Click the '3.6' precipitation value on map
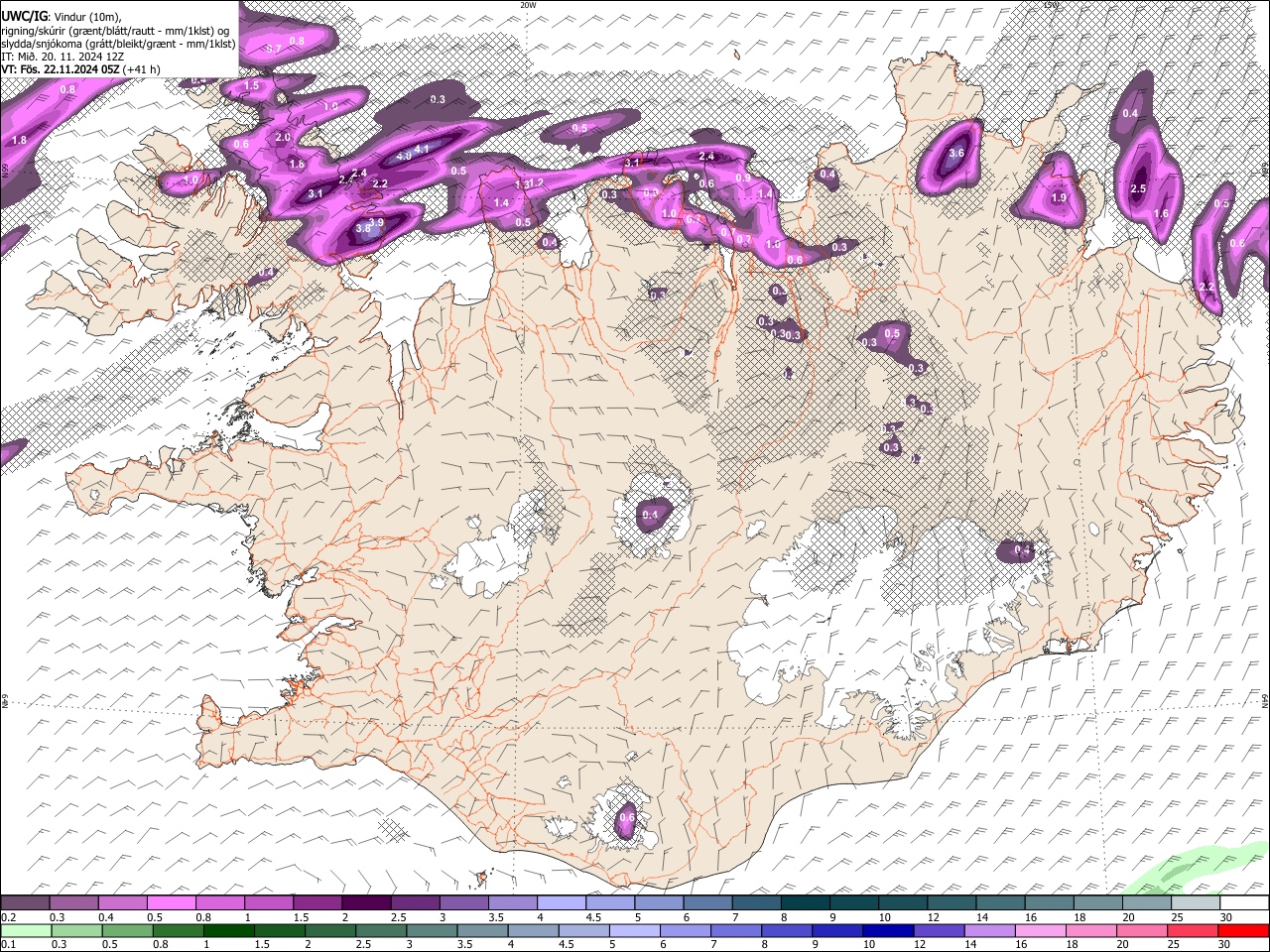Screen dimensions: 1270x952 956,154
